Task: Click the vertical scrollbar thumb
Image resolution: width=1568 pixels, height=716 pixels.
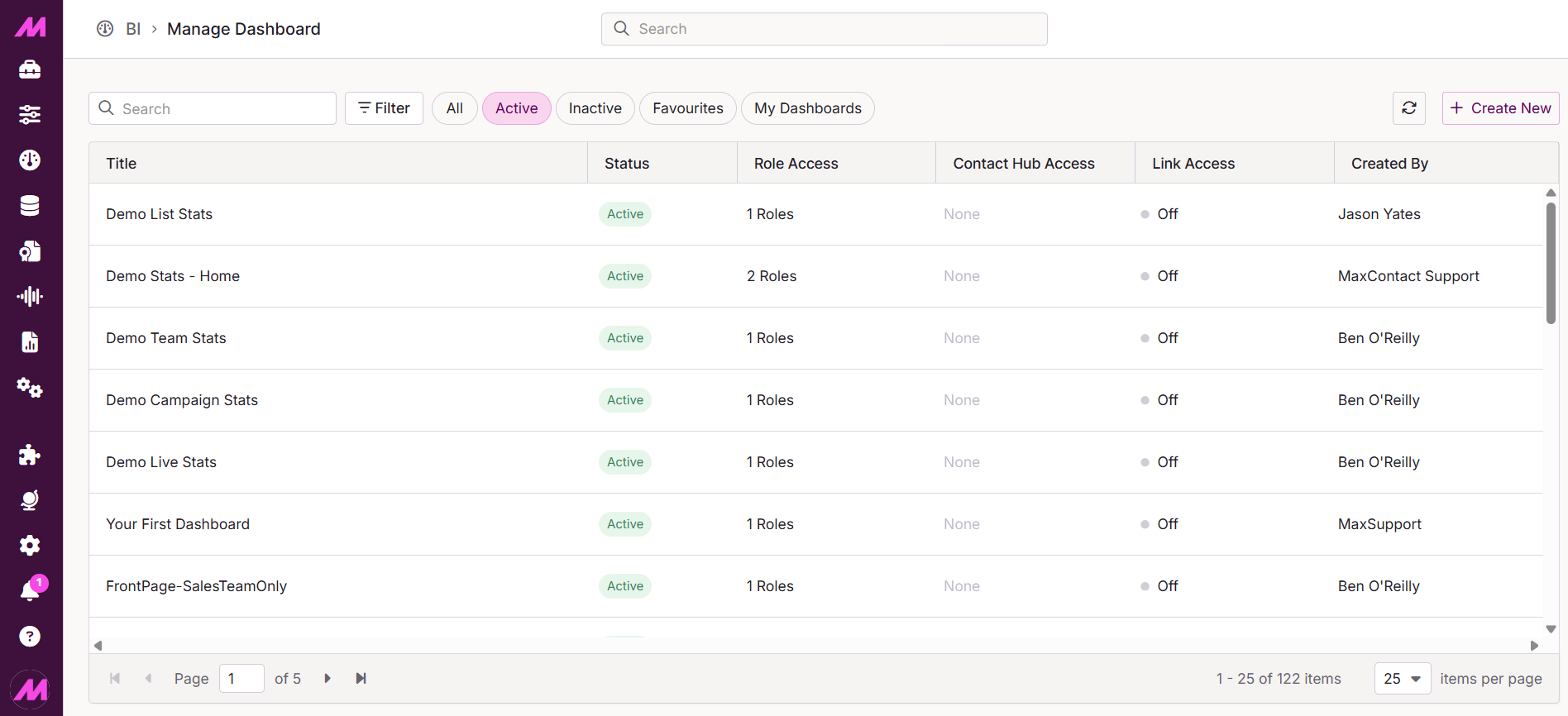Action: (x=1551, y=263)
